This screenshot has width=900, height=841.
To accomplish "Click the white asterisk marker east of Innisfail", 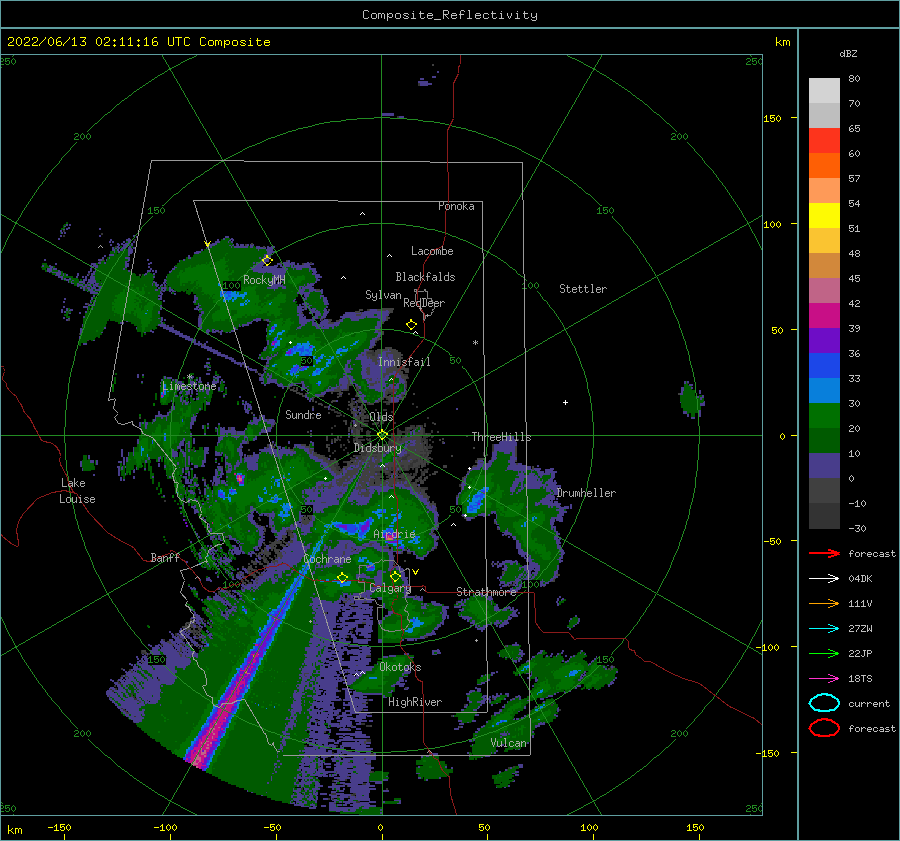I will pos(475,343).
